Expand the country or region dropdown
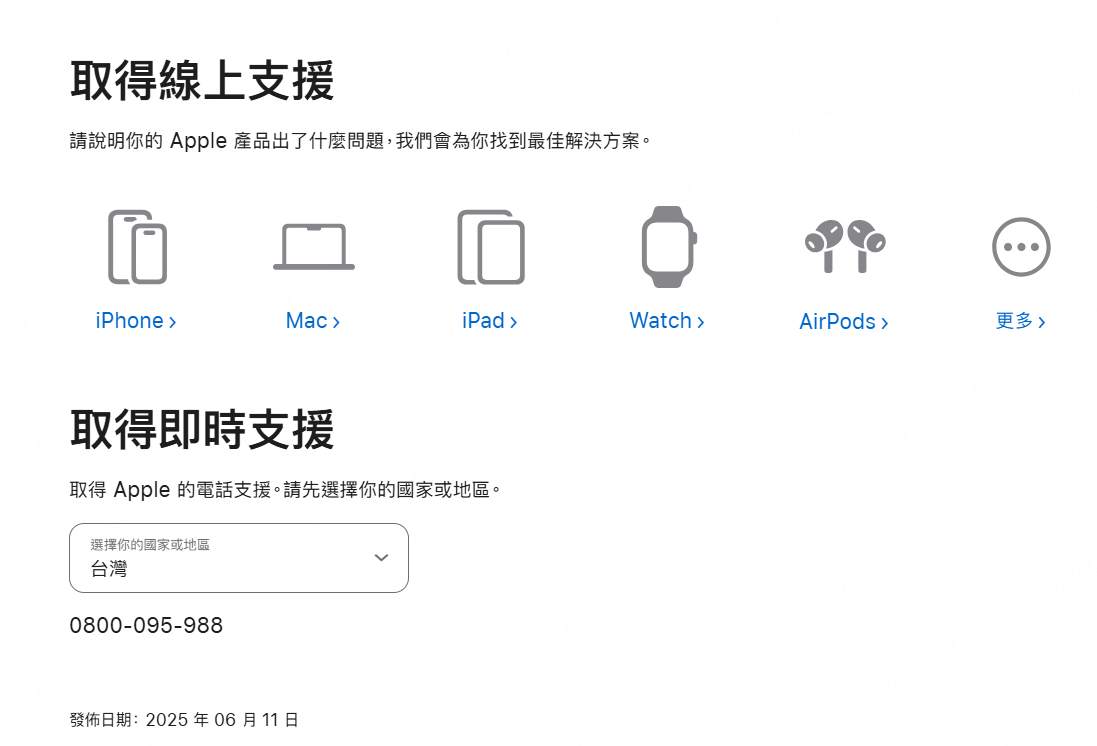 (x=239, y=558)
